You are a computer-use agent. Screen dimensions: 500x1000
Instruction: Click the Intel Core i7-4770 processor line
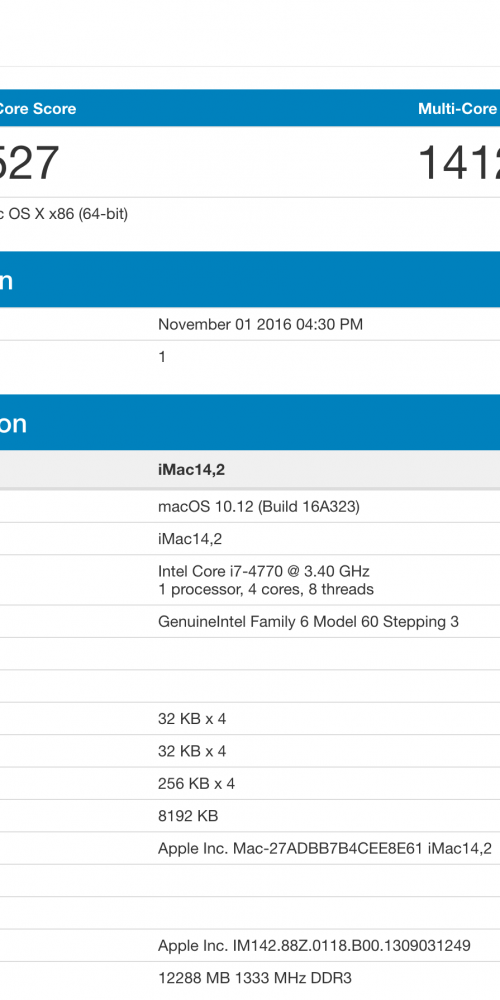[x=264, y=571]
